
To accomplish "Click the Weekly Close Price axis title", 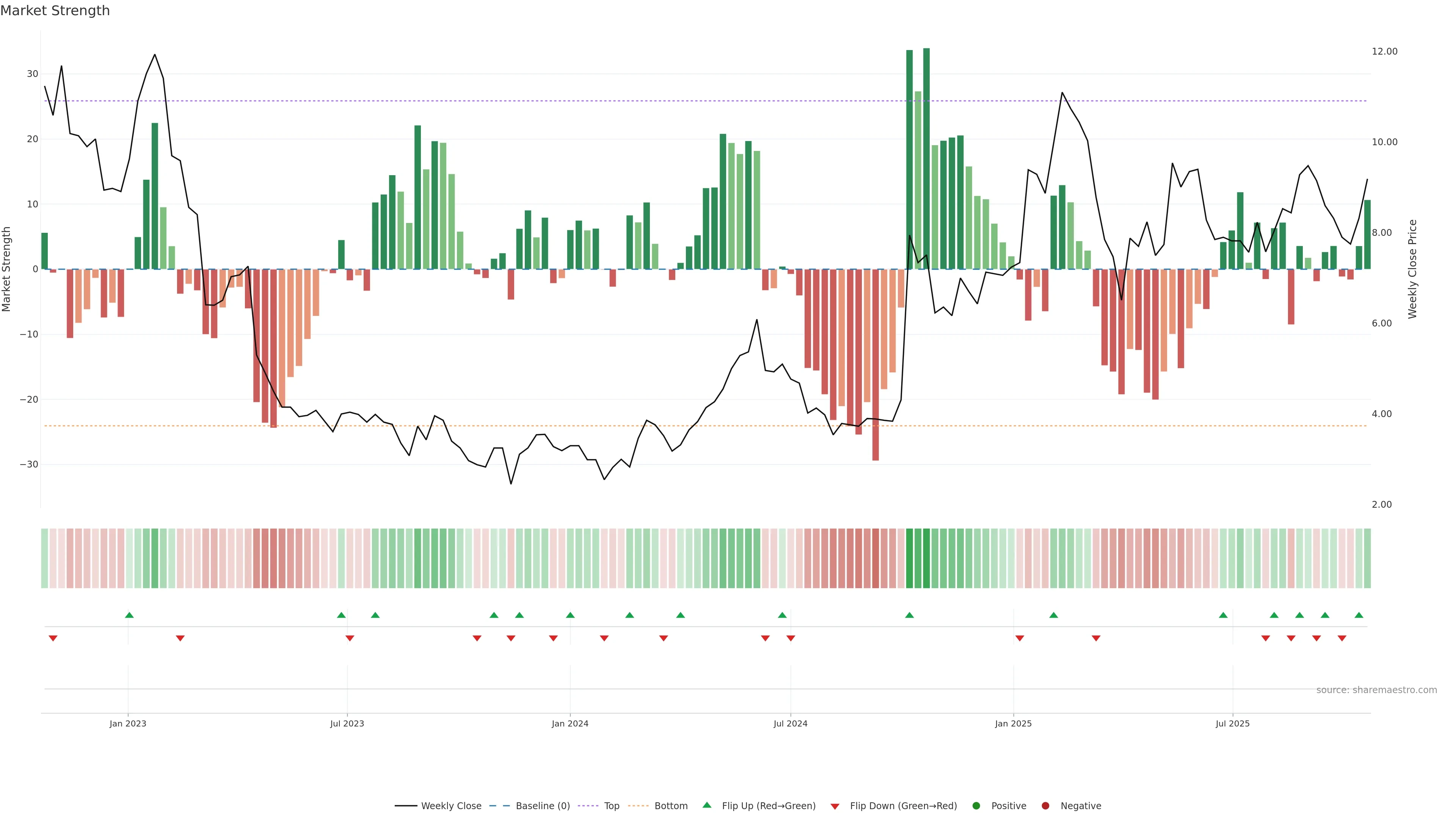I will coord(1412,269).
